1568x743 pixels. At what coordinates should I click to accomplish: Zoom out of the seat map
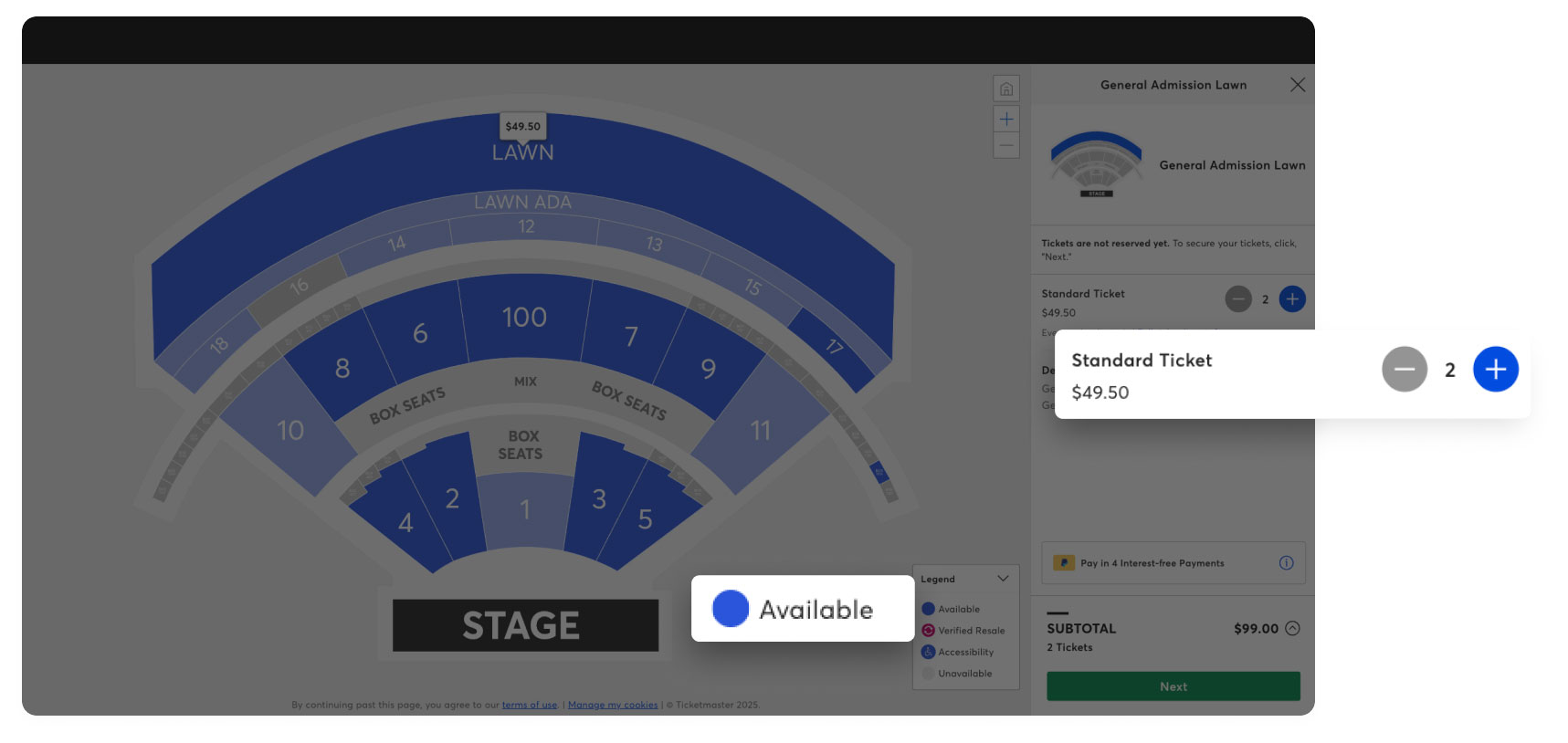(1005, 145)
